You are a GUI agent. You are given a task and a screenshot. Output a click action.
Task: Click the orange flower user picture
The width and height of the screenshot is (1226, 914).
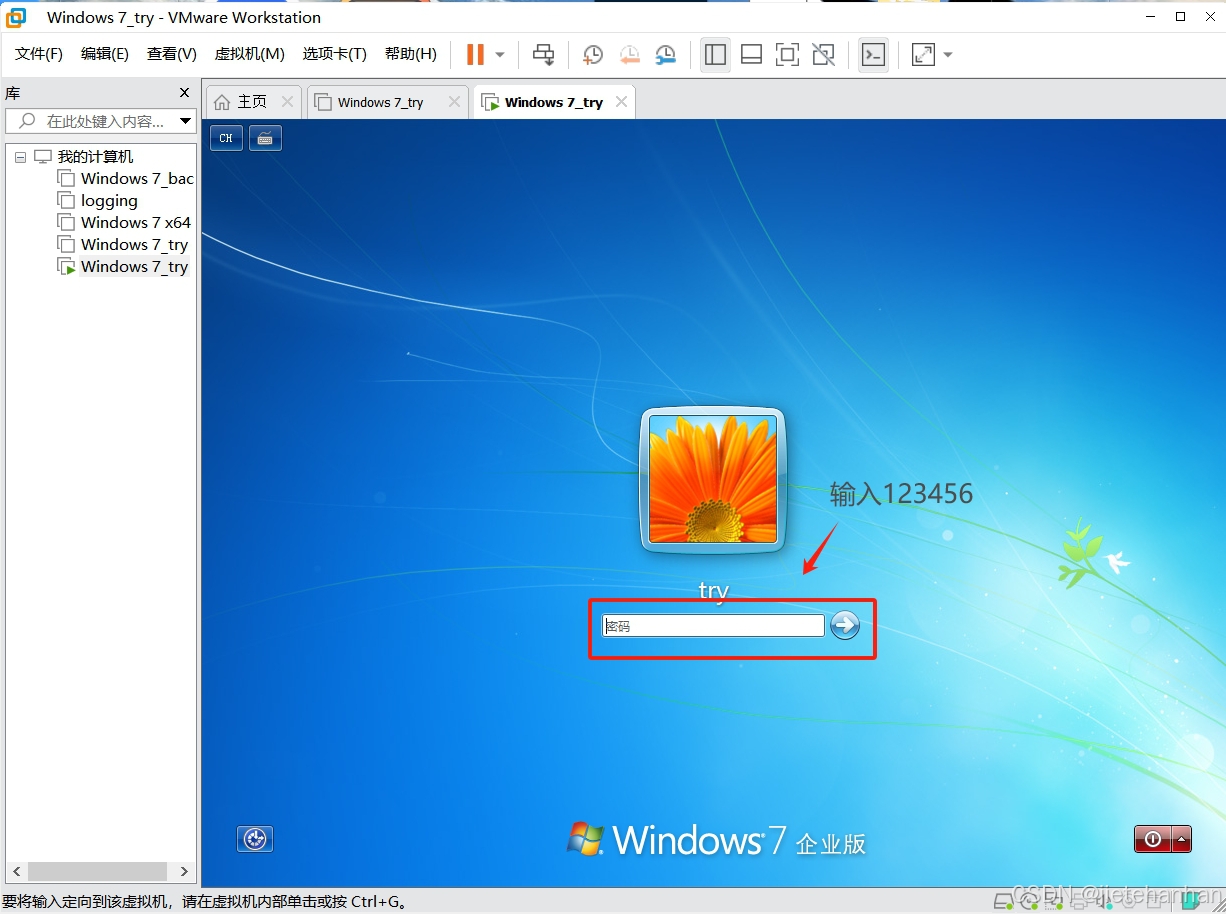coord(713,480)
